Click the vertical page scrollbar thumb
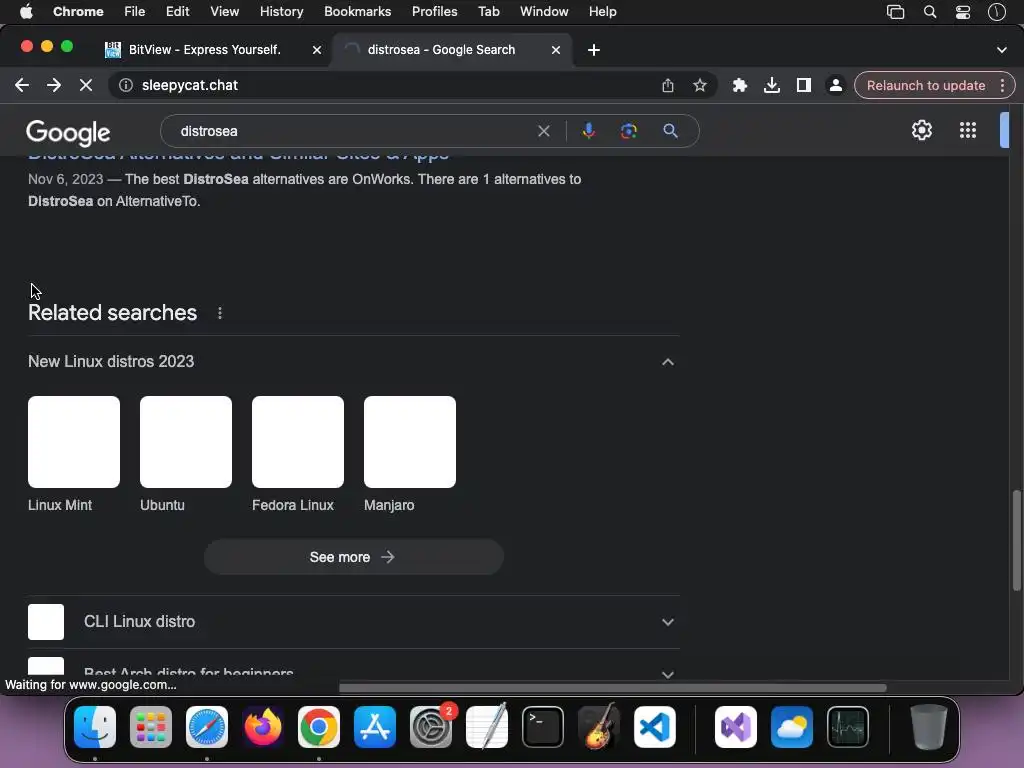This screenshot has width=1024, height=768. pos(1016,541)
